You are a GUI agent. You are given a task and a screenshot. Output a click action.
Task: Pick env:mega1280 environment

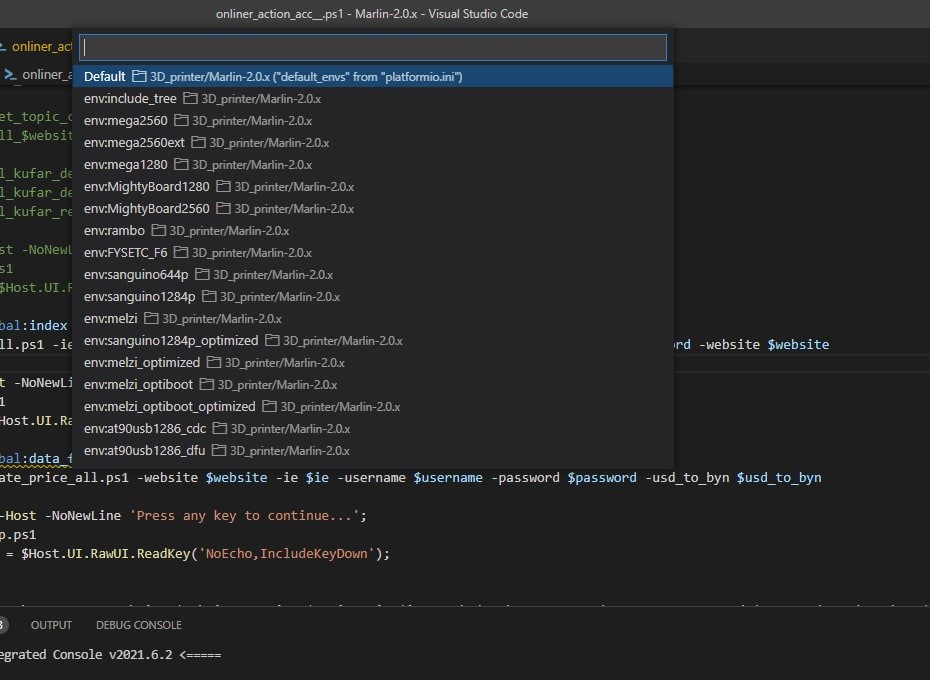tap(373, 164)
